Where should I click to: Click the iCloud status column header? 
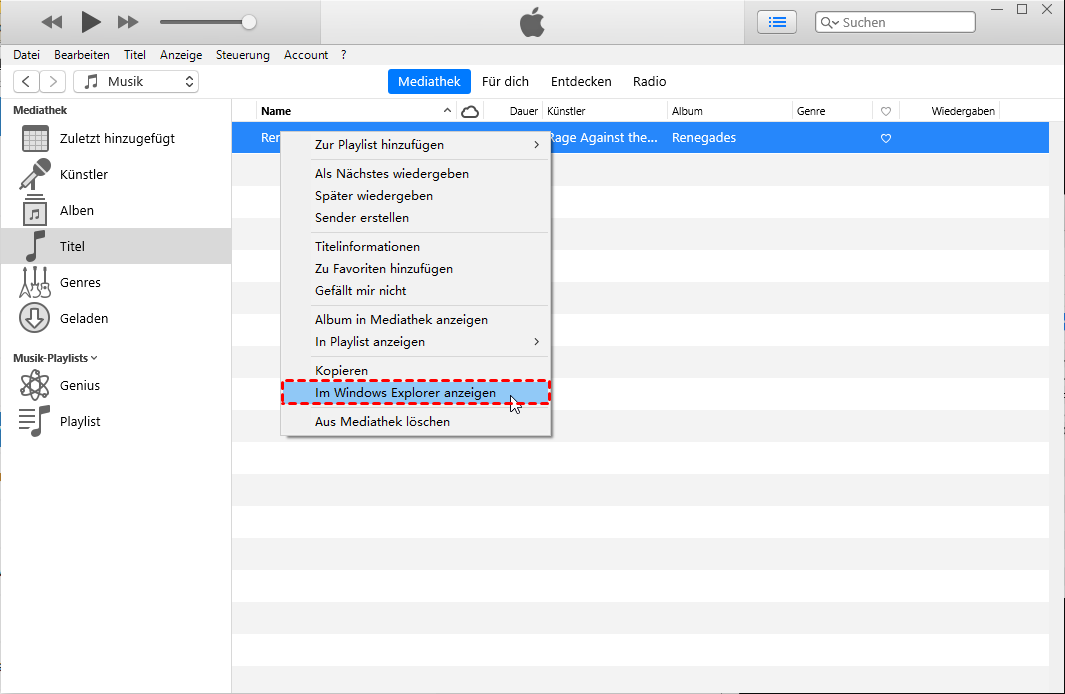pyautogui.click(x=469, y=111)
